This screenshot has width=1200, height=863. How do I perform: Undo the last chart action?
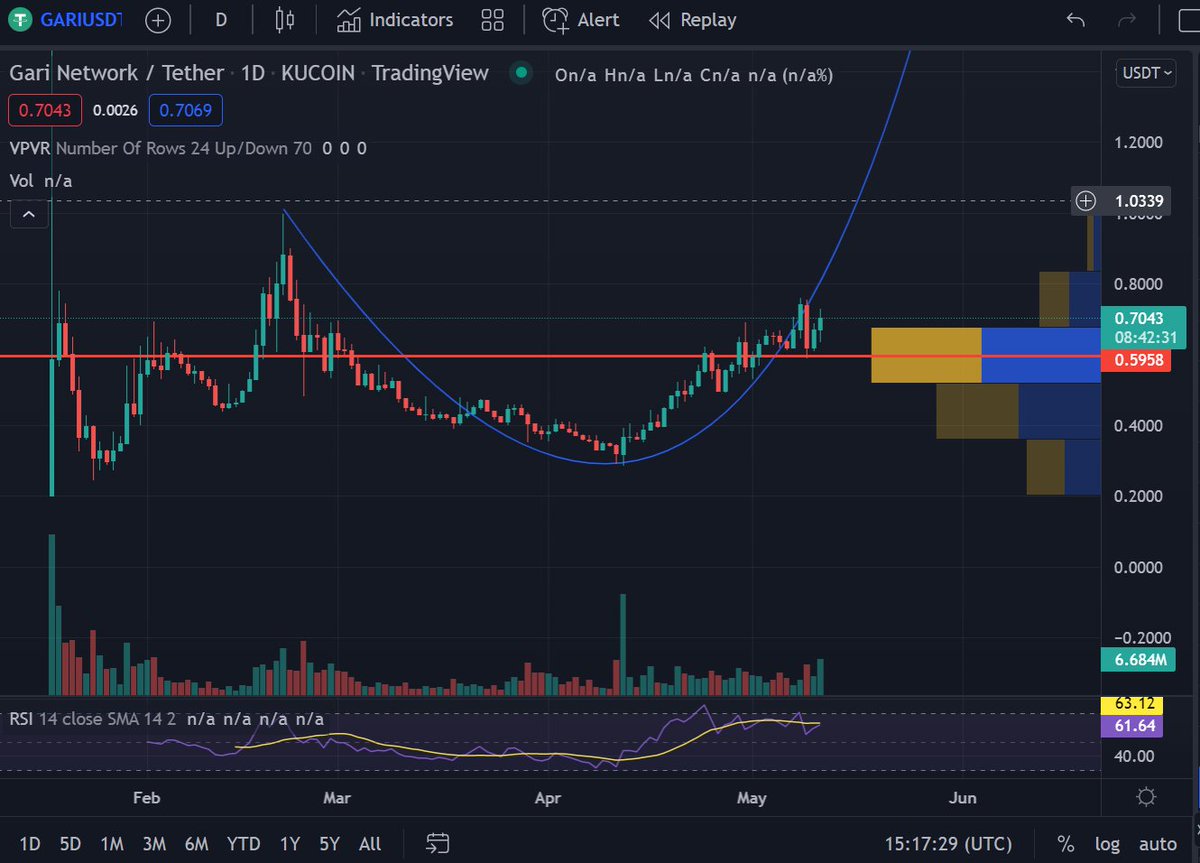click(1076, 20)
